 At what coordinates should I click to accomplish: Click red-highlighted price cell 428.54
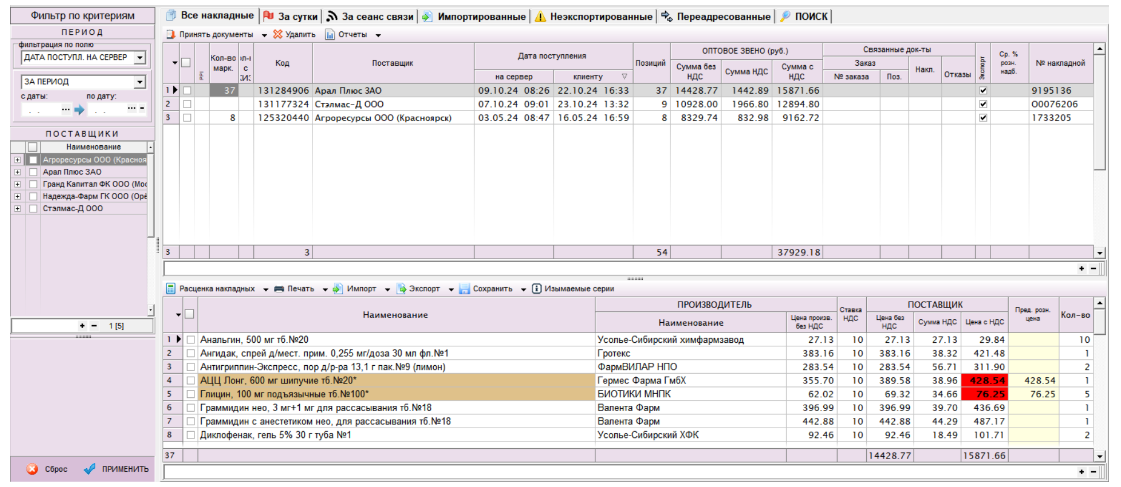click(x=985, y=381)
